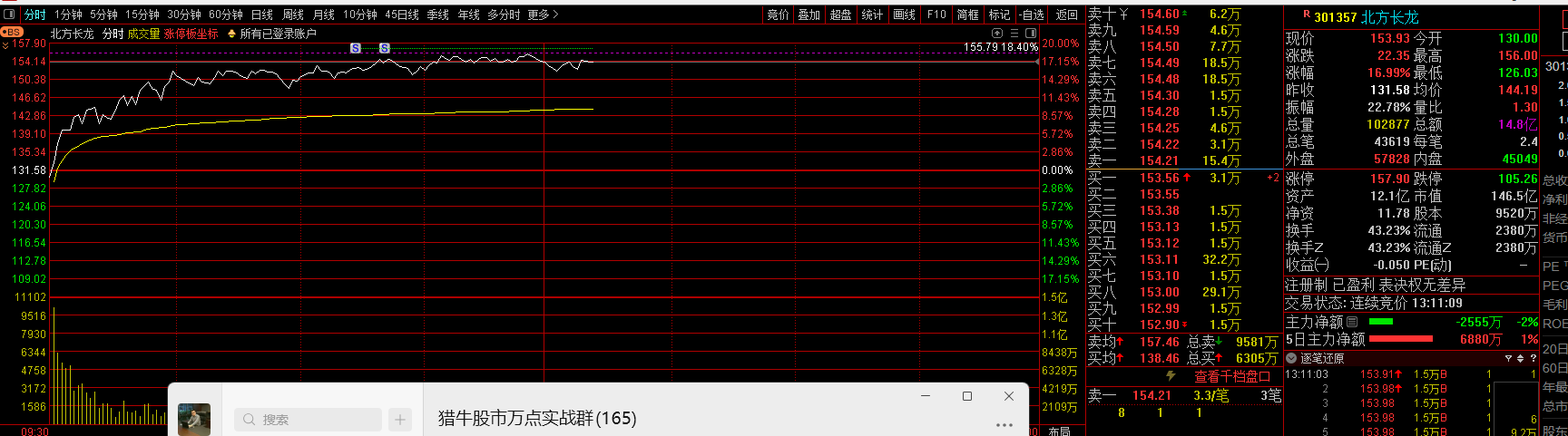
Task: Click the 简框 toolbar button
Action: click(x=967, y=15)
